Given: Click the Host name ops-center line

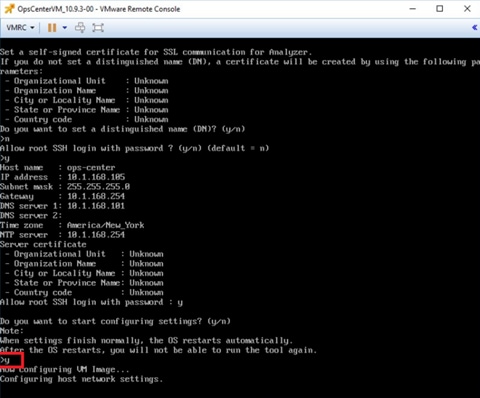Looking at the screenshot, I should 58,167.
